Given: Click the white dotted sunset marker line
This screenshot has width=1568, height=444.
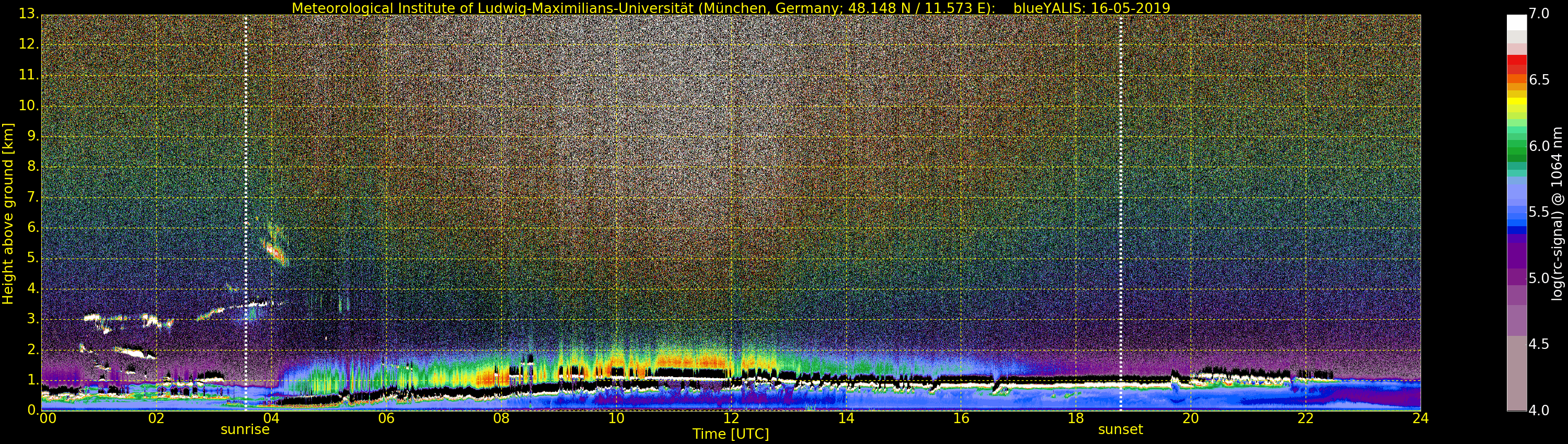Looking at the screenshot, I should coord(1121,212).
